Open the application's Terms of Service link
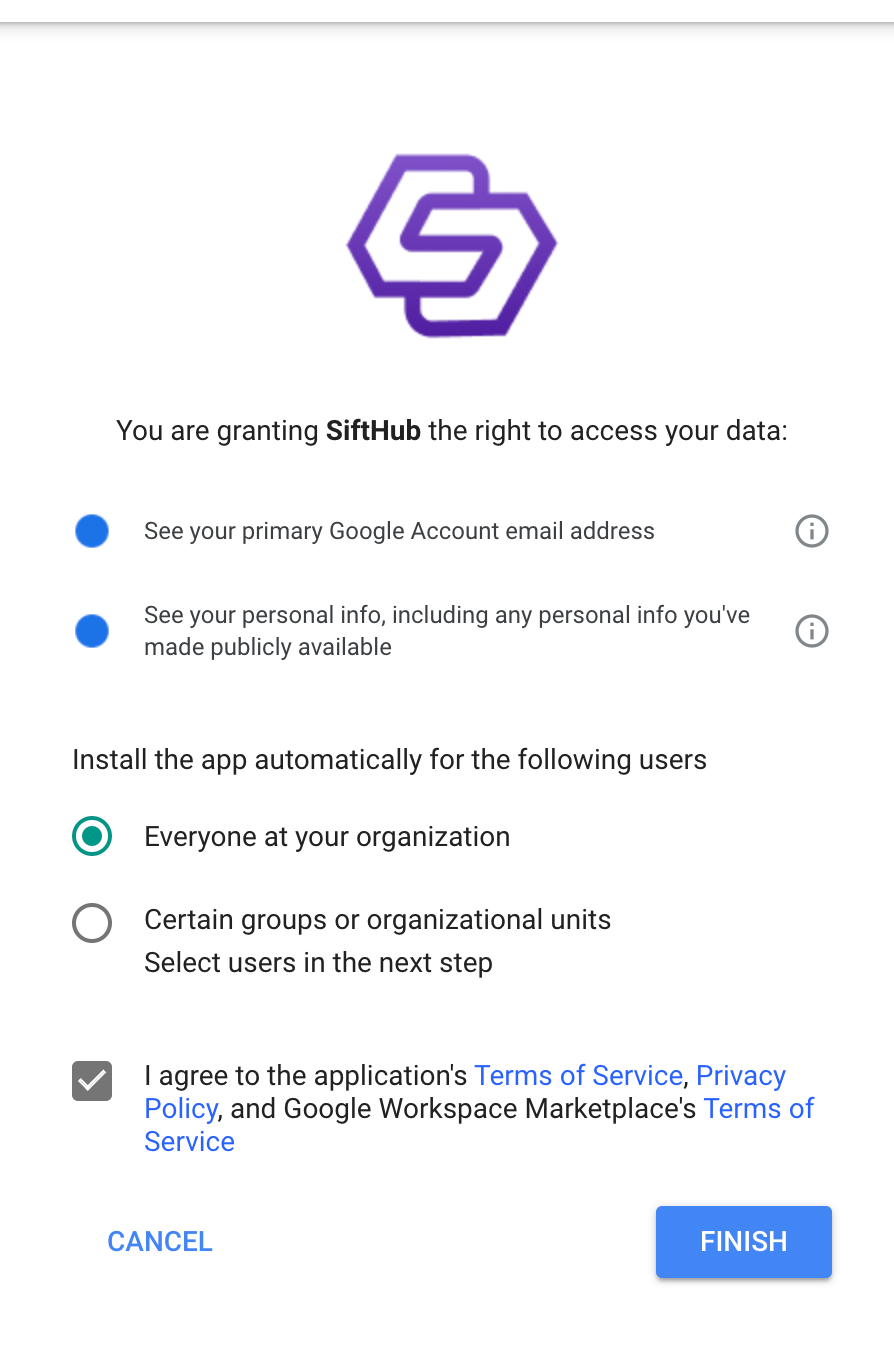894x1348 pixels. click(578, 1076)
